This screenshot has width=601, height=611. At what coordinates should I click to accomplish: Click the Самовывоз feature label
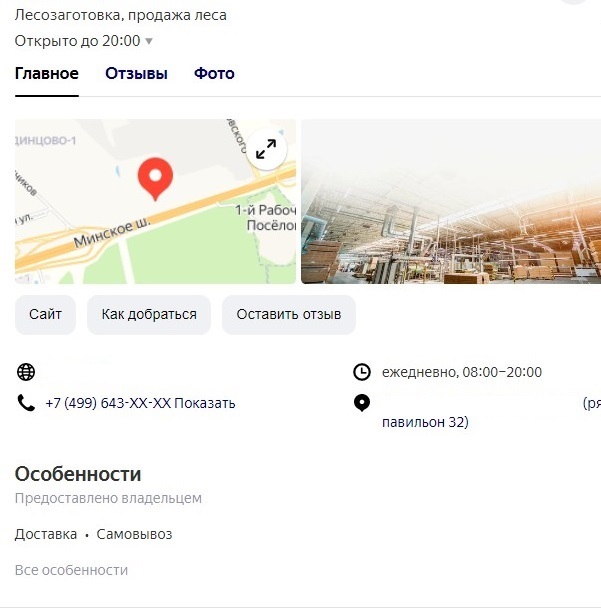134,534
